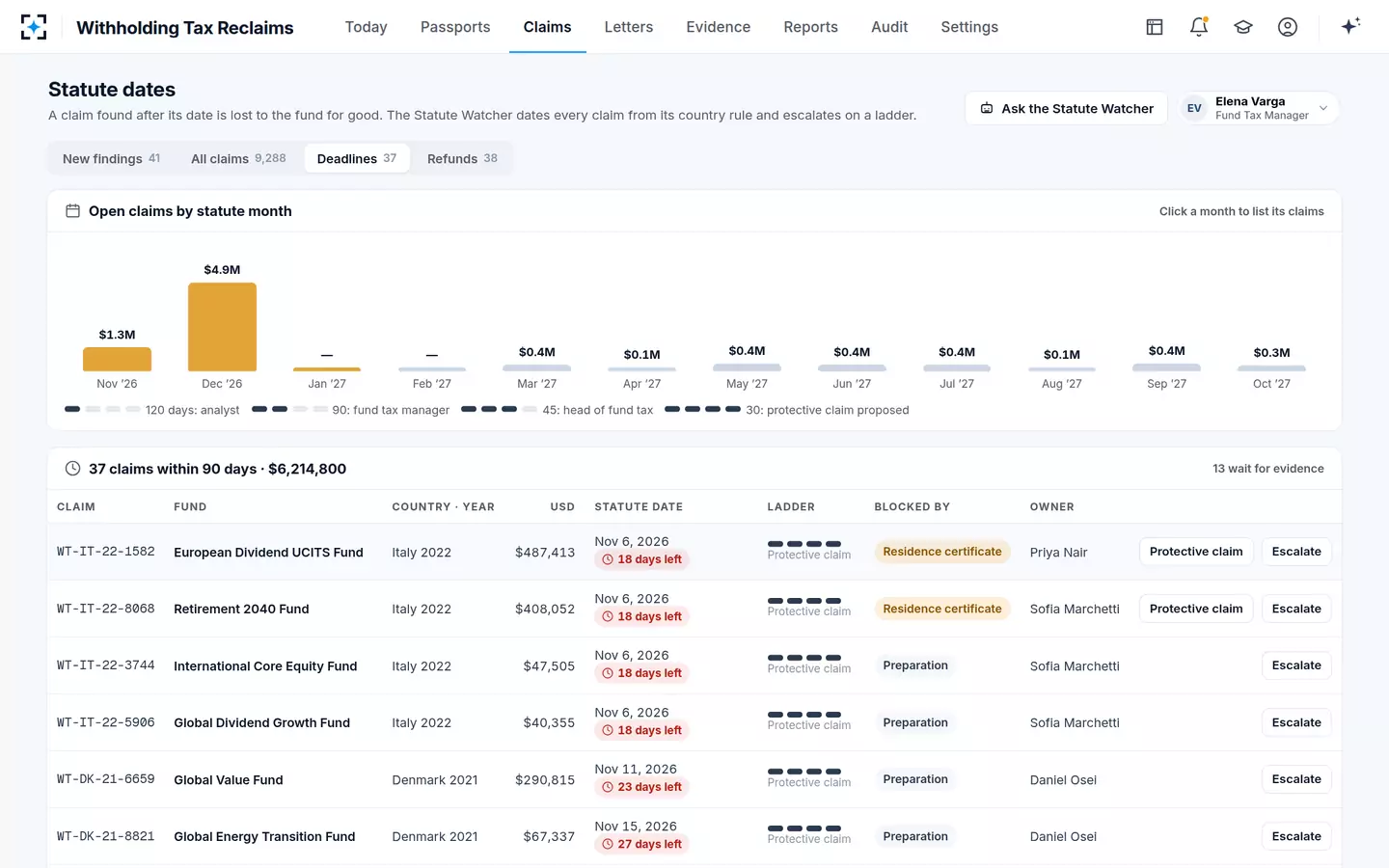This screenshot has height=868, width=1389.
Task: Open the Reports tab
Action: (810, 27)
